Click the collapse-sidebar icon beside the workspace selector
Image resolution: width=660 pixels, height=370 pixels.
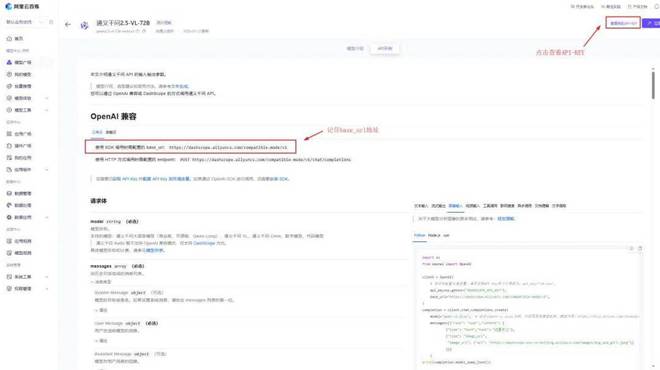pyautogui.click(x=51, y=22)
